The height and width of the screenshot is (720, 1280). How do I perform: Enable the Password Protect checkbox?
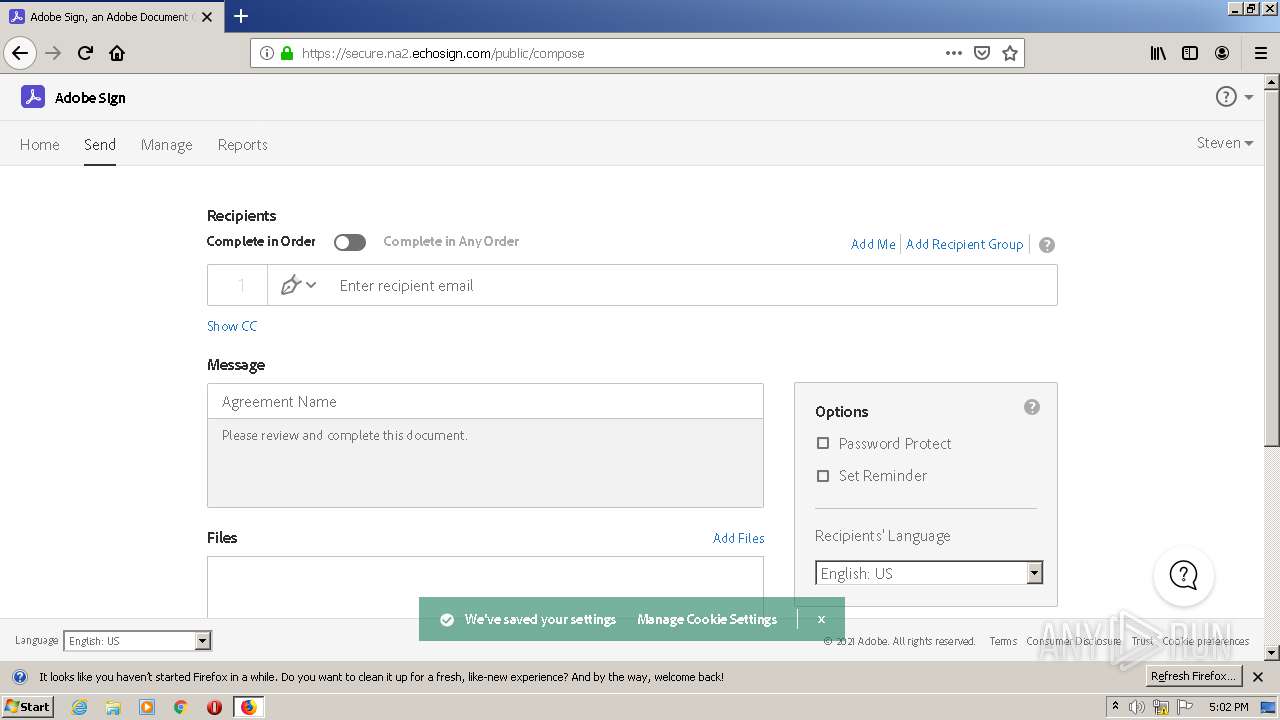tap(823, 443)
